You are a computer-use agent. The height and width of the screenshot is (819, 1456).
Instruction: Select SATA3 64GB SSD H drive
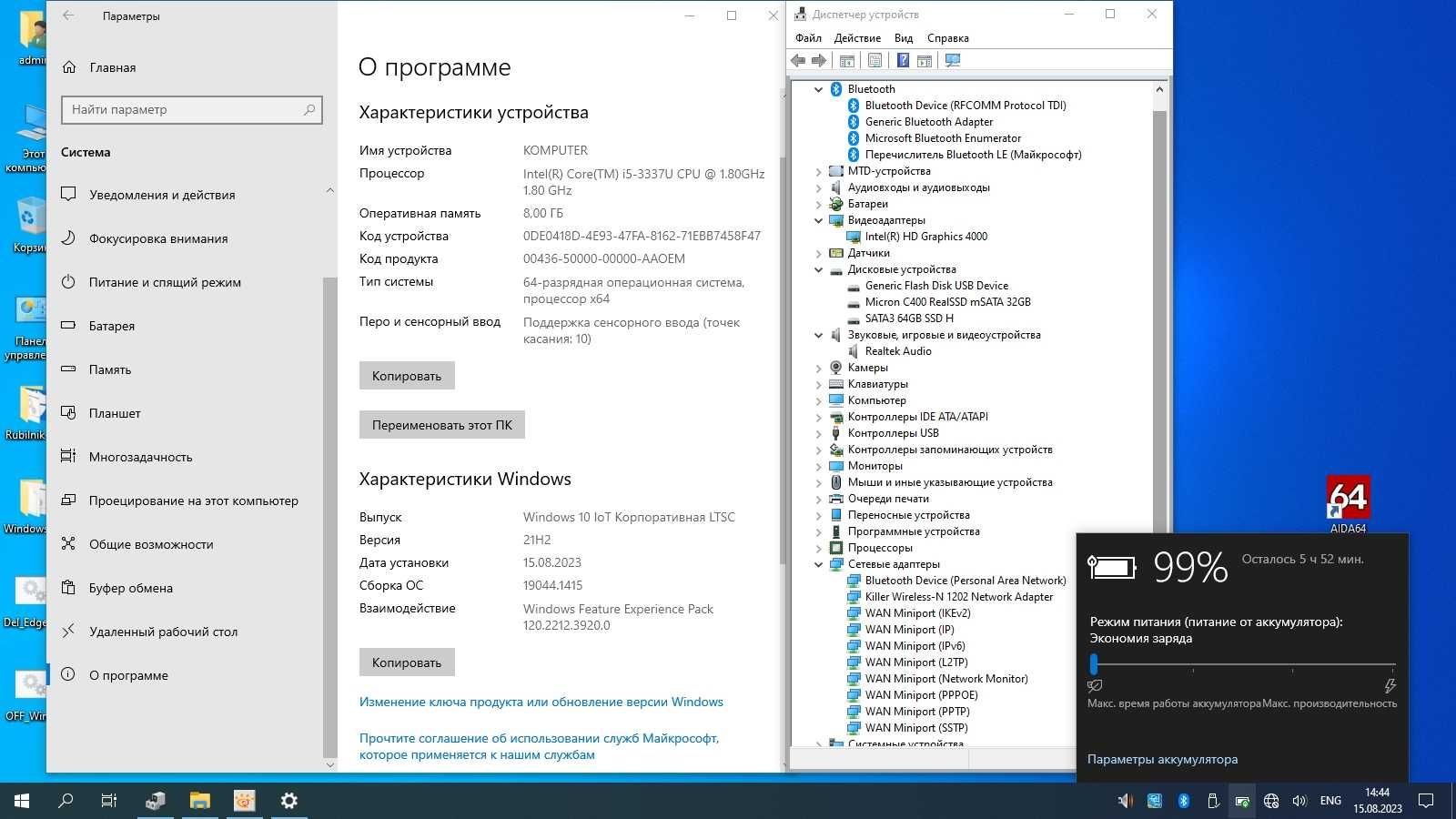click(x=909, y=318)
